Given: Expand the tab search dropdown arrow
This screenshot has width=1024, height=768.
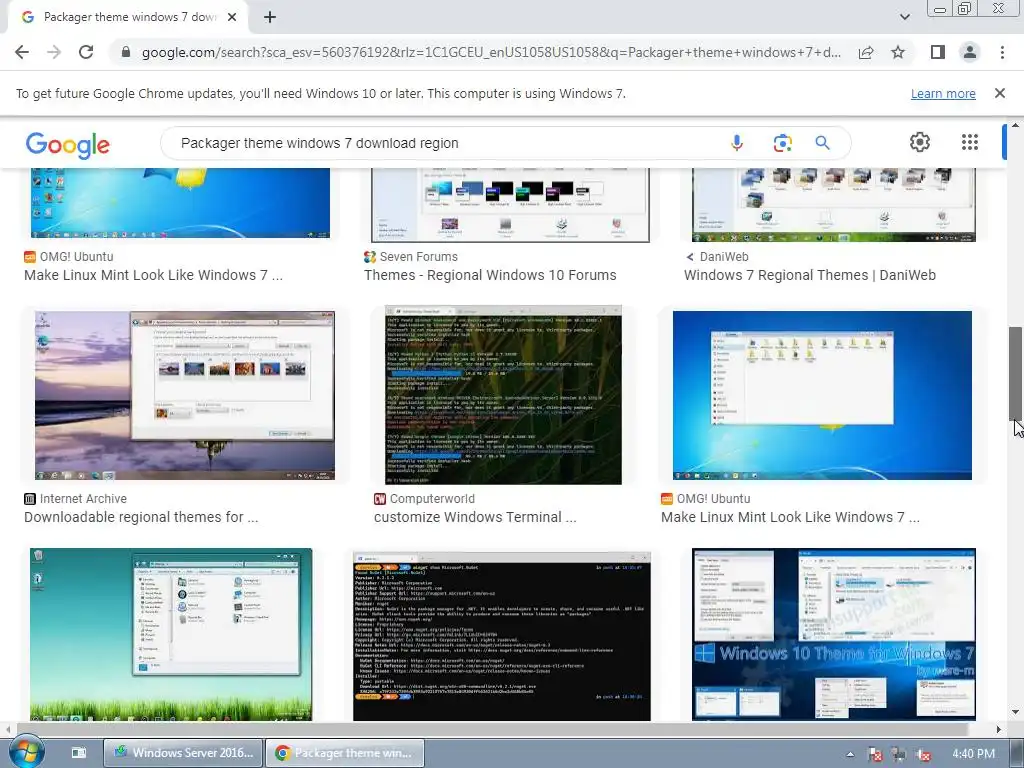Looking at the screenshot, I should pyautogui.click(x=904, y=17).
